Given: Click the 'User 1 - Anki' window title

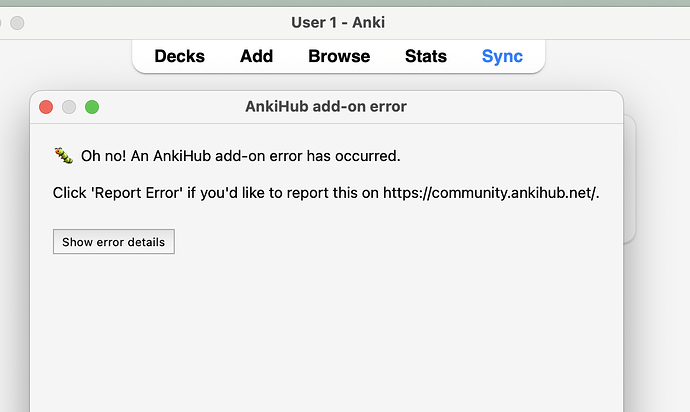Looking at the screenshot, I should (338, 22).
